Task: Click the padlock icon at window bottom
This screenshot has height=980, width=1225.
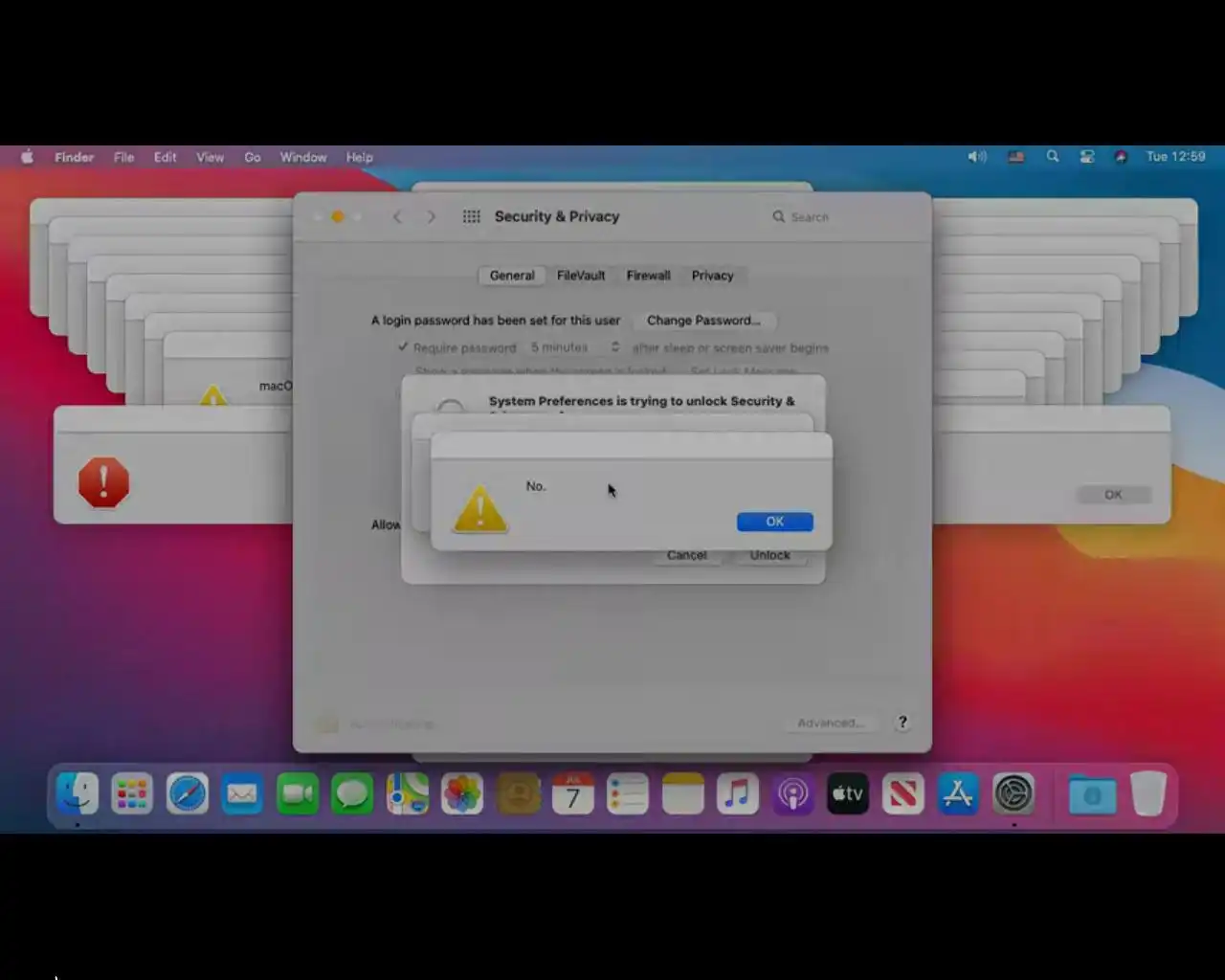Action: (327, 724)
